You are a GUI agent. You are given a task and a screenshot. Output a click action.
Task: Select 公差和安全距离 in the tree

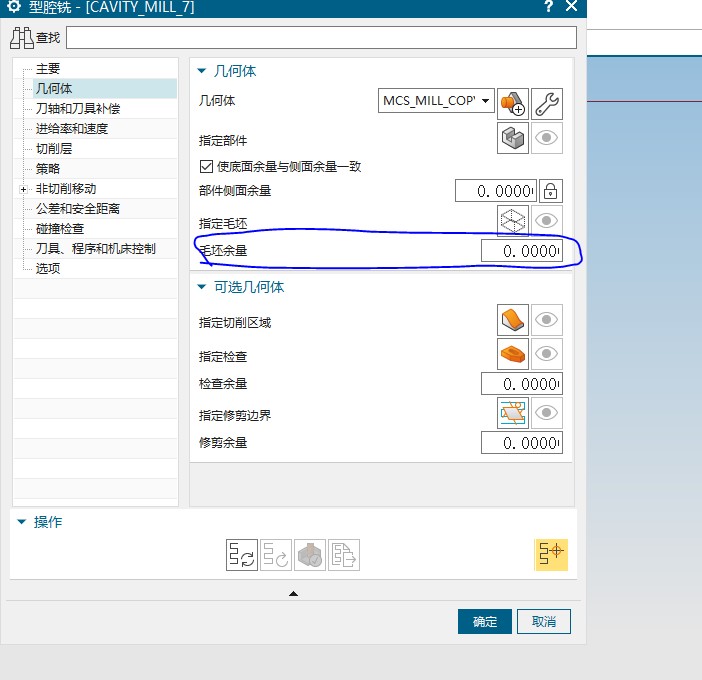pyautogui.click(x=78, y=209)
